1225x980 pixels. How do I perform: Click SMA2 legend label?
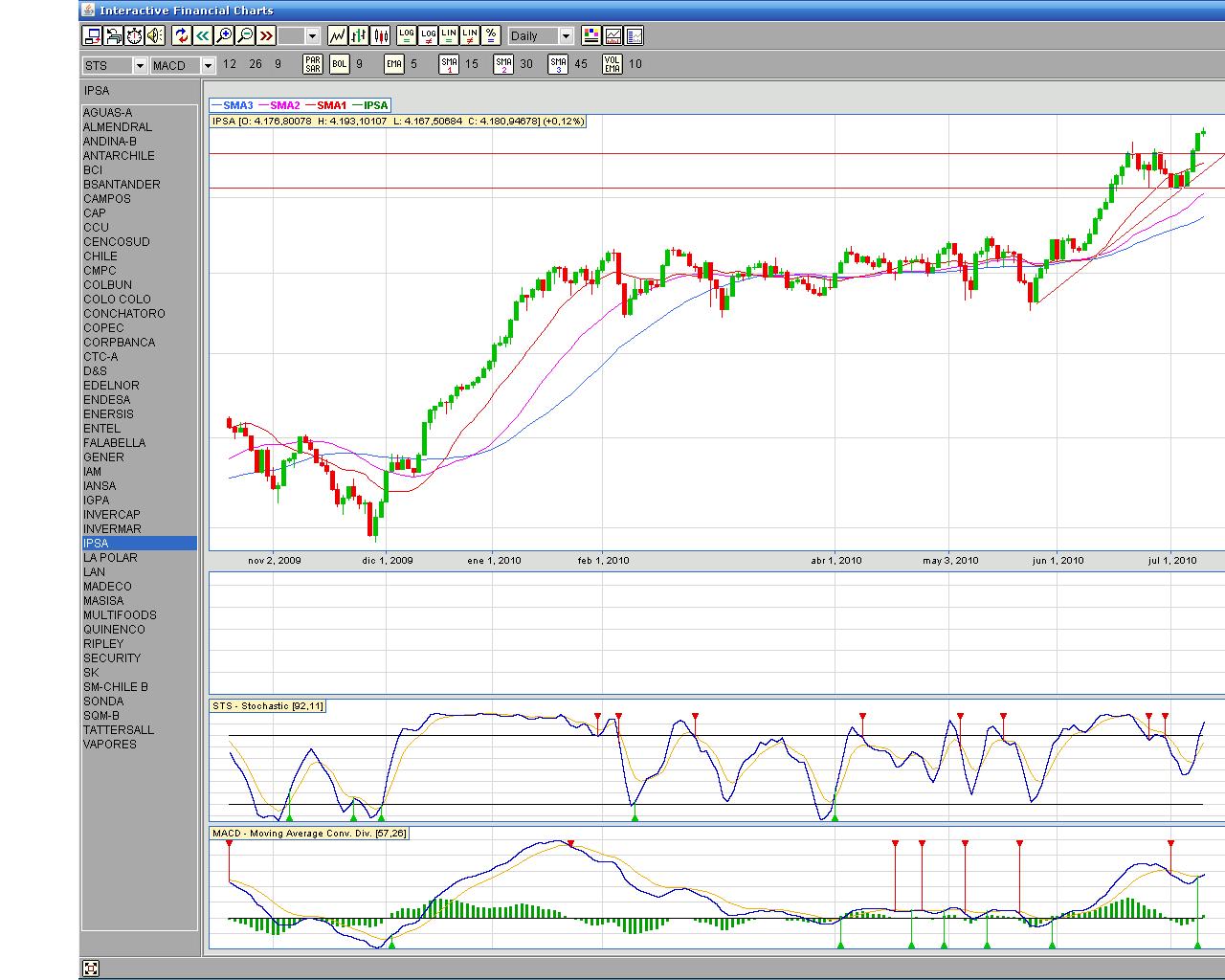[x=285, y=105]
